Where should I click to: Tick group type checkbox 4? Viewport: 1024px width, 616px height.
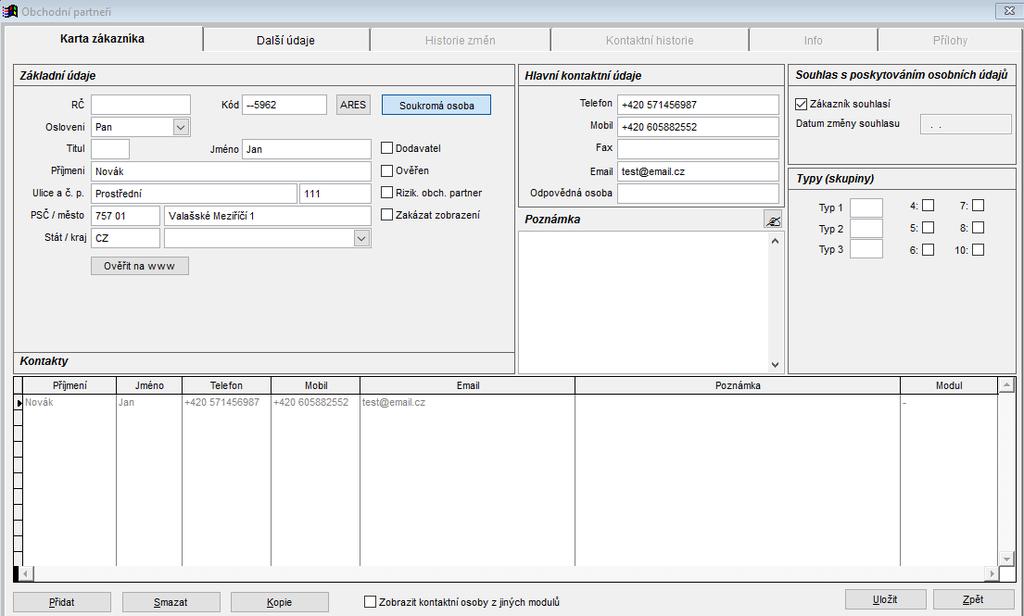pyautogui.click(x=927, y=206)
